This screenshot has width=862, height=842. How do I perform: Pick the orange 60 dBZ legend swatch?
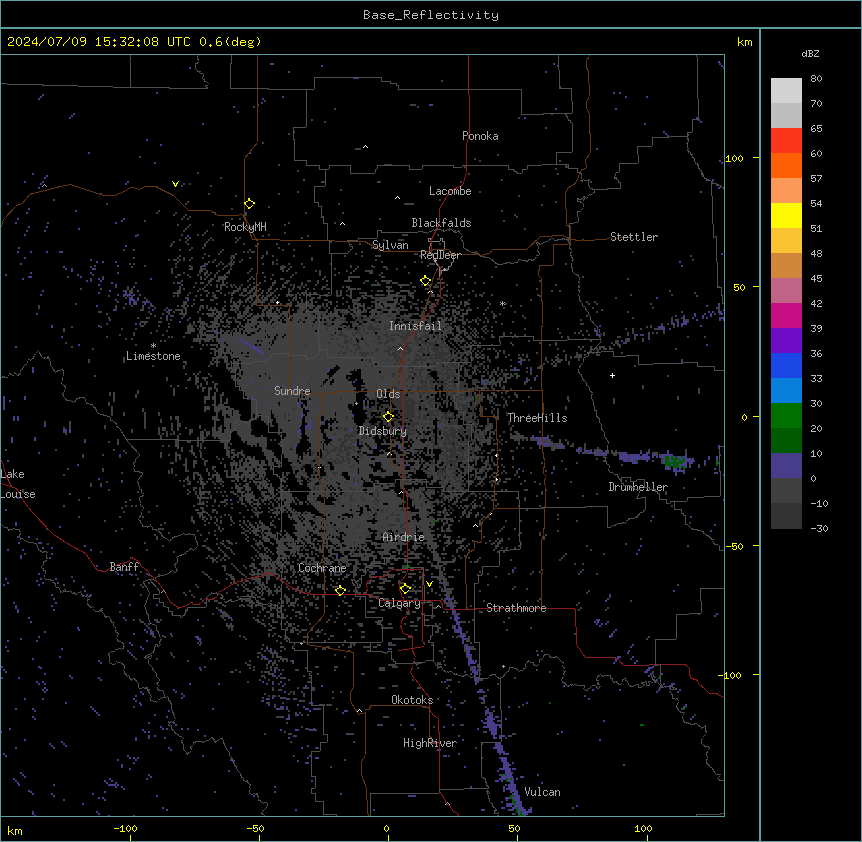[786, 165]
